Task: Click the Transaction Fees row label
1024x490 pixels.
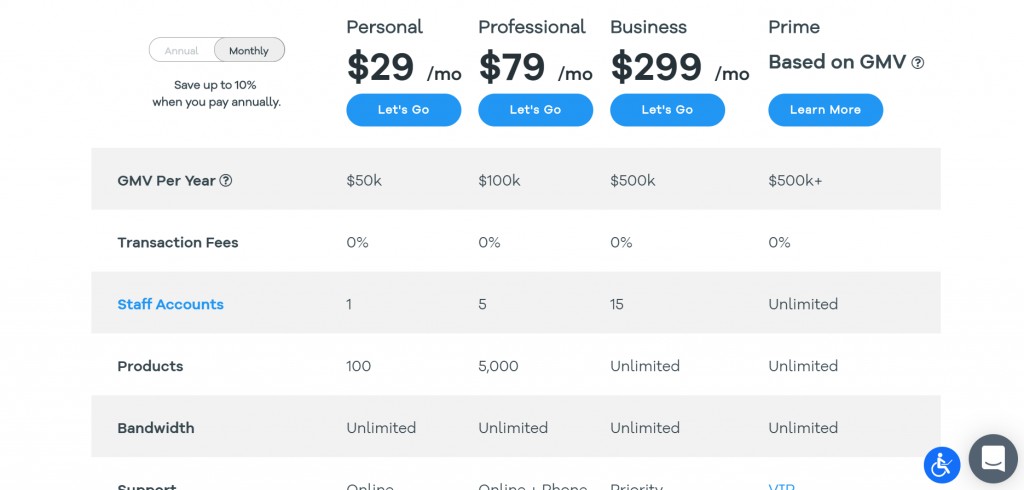Action: pos(178,242)
